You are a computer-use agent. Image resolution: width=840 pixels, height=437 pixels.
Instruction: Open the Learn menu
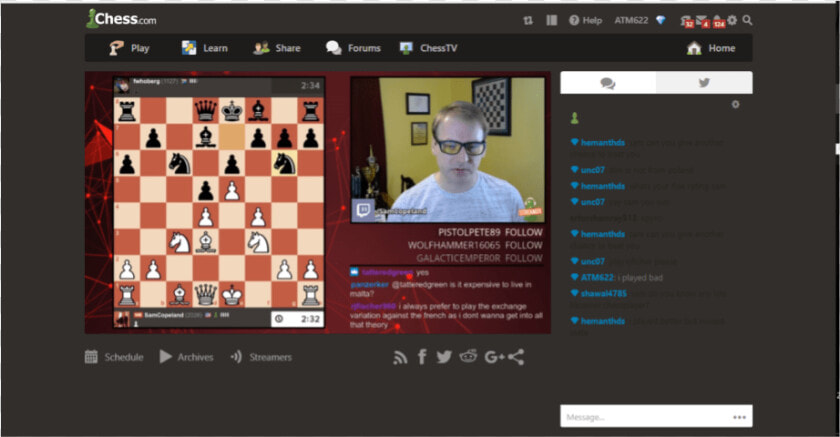pyautogui.click(x=205, y=48)
